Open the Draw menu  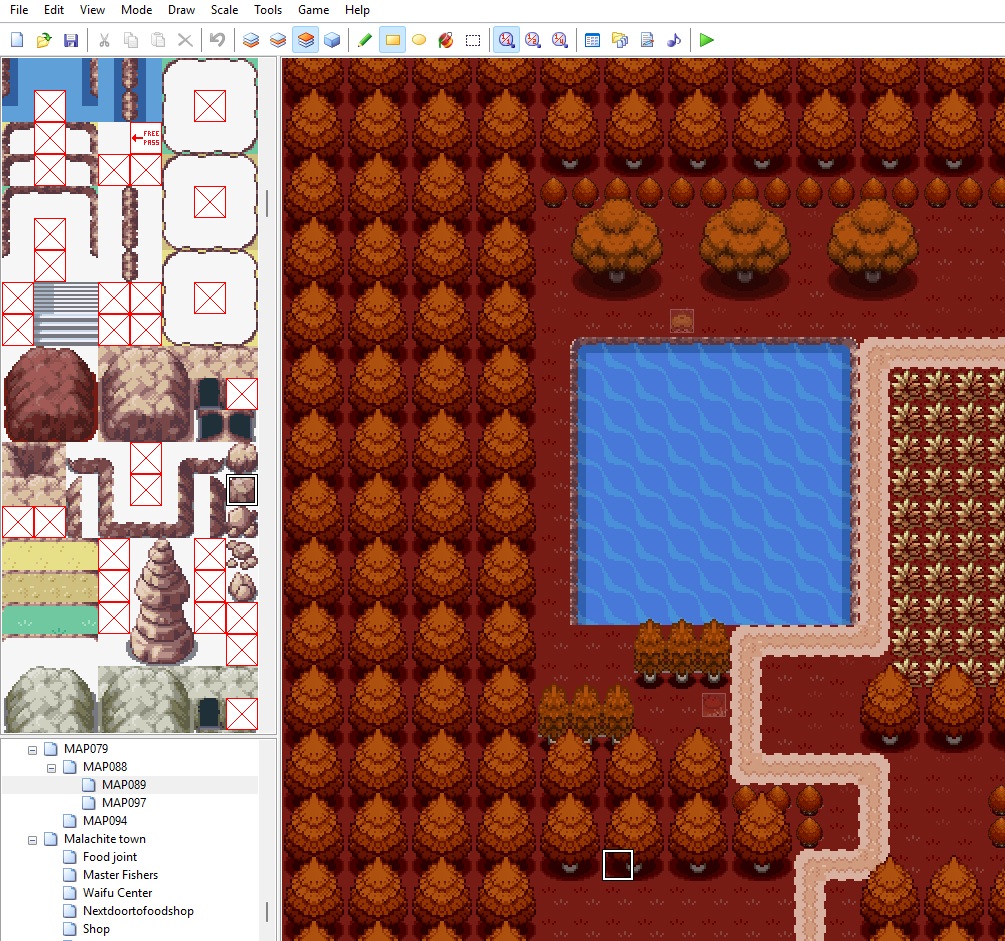[181, 10]
